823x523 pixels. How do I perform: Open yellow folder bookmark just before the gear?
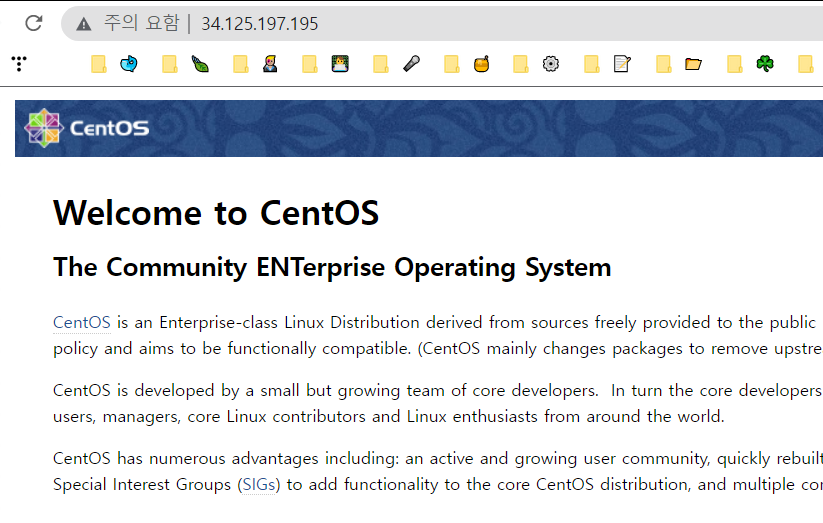click(521, 64)
